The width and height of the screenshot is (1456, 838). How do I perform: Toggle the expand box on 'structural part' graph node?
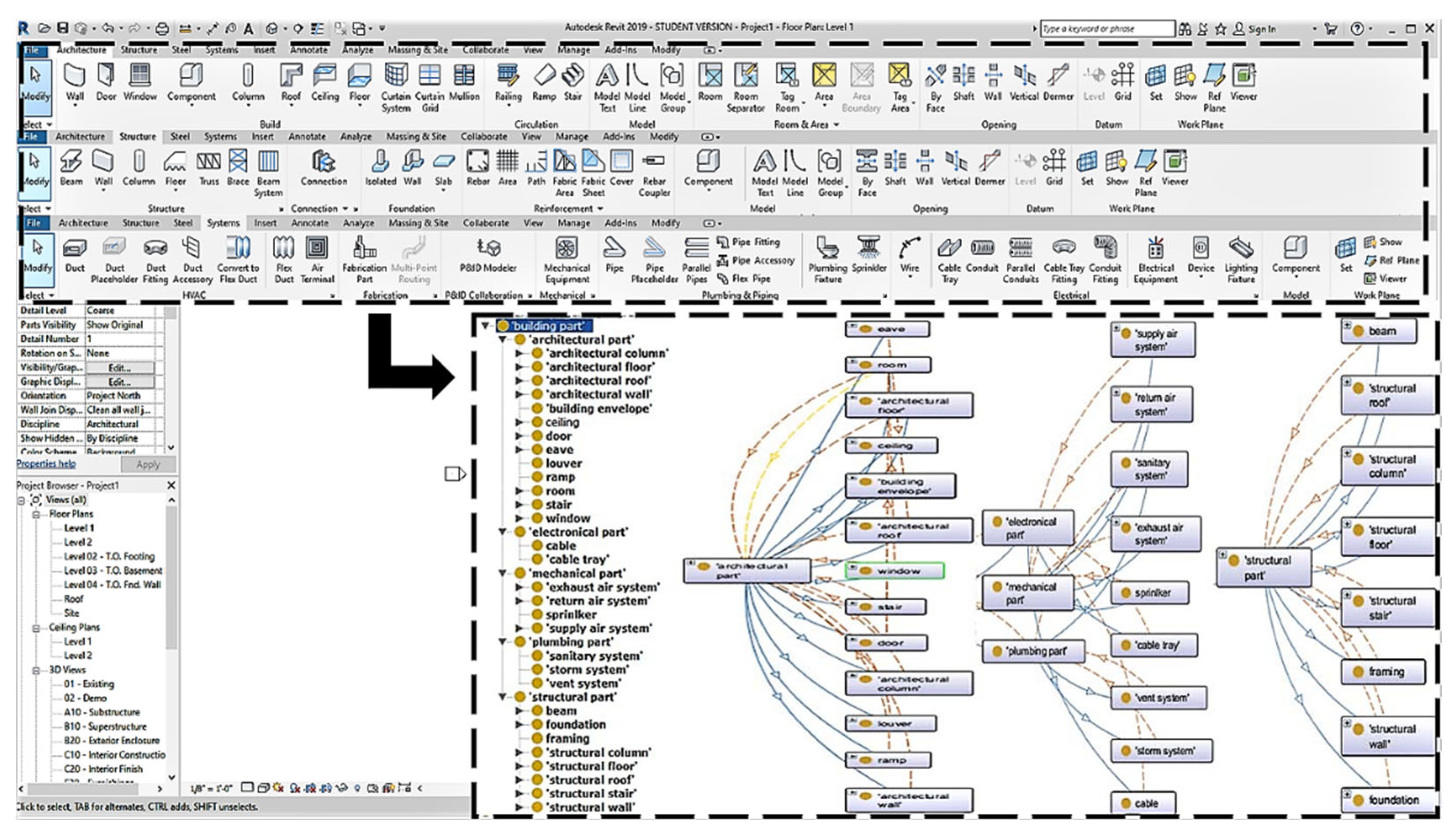coord(1222,555)
